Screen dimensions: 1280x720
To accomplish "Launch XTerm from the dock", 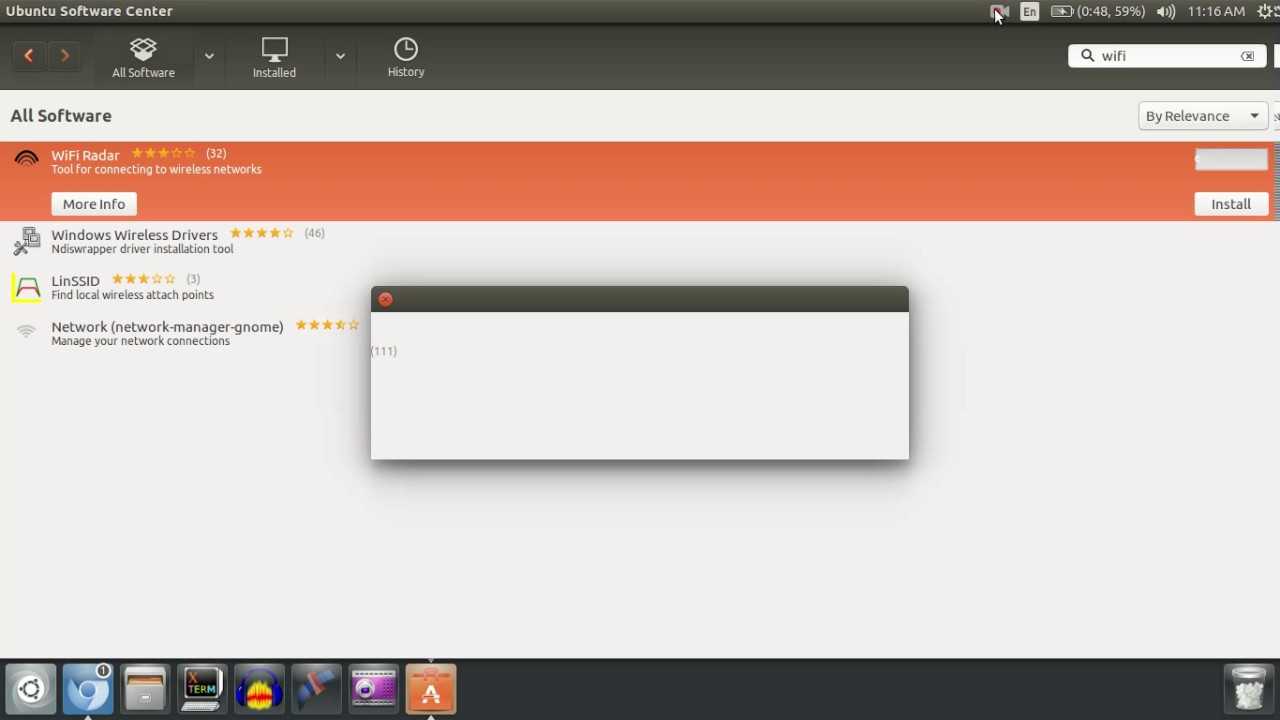I will click(x=202, y=689).
